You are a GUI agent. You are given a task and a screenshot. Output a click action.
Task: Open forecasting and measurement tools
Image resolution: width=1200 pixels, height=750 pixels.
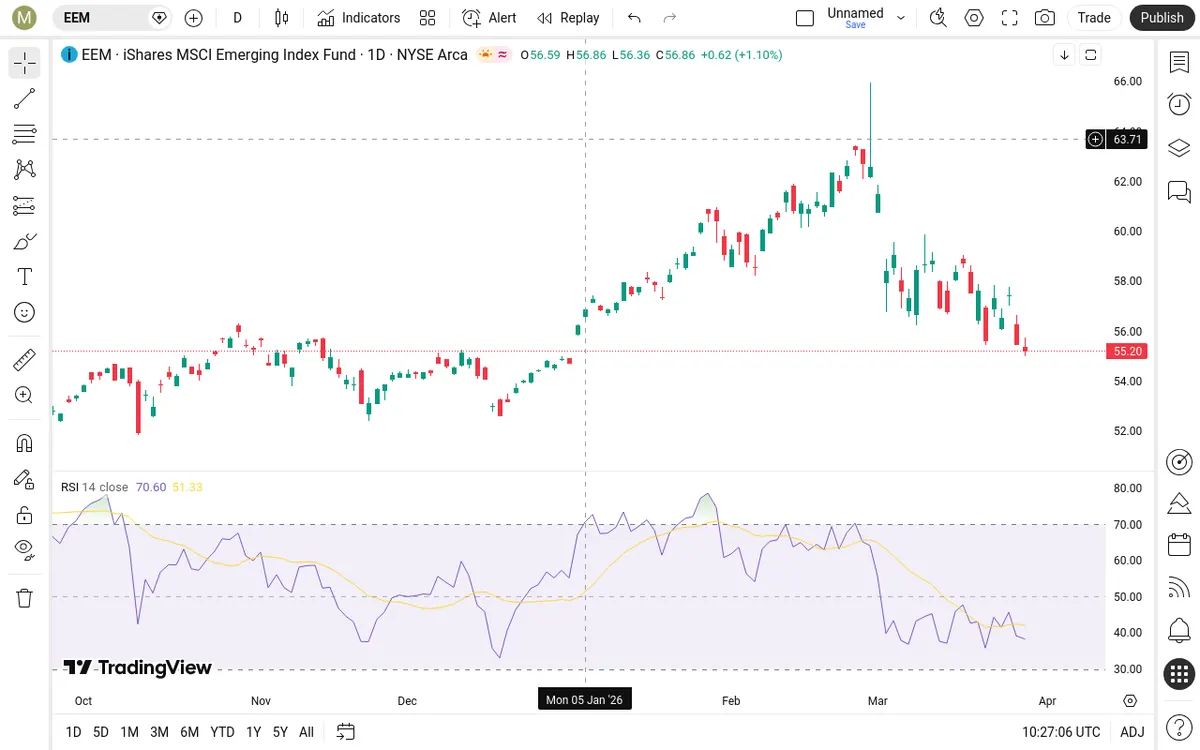pos(25,206)
